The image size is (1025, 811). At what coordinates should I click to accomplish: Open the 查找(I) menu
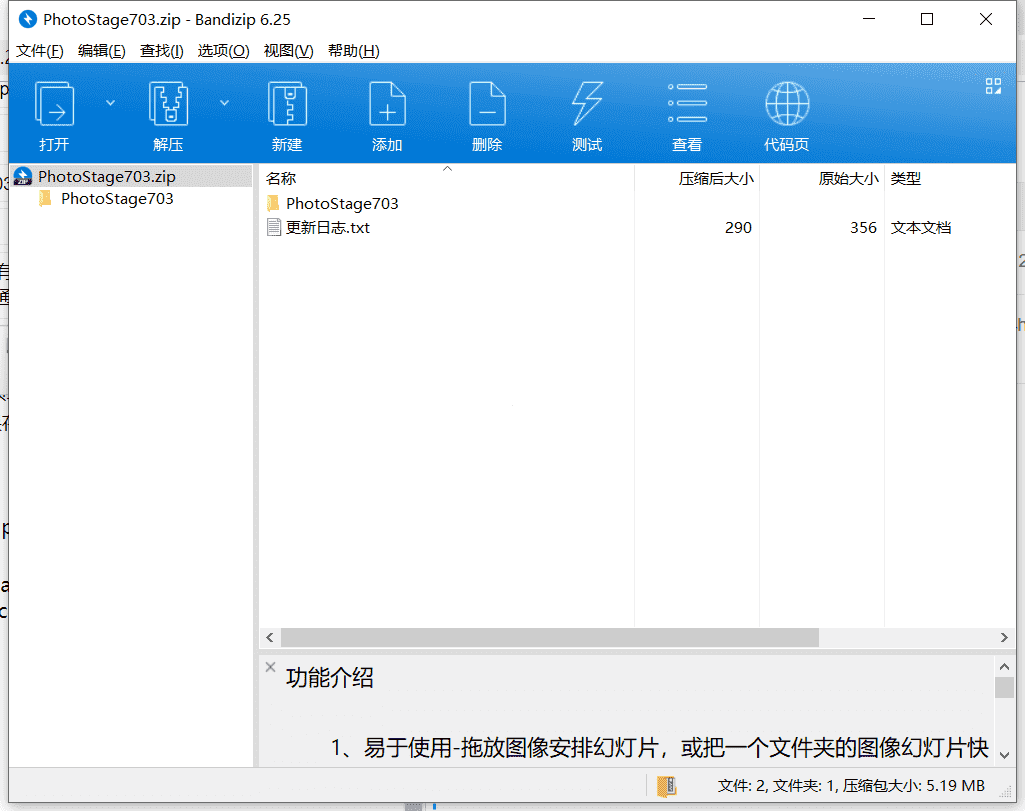(x=161, y=51)
